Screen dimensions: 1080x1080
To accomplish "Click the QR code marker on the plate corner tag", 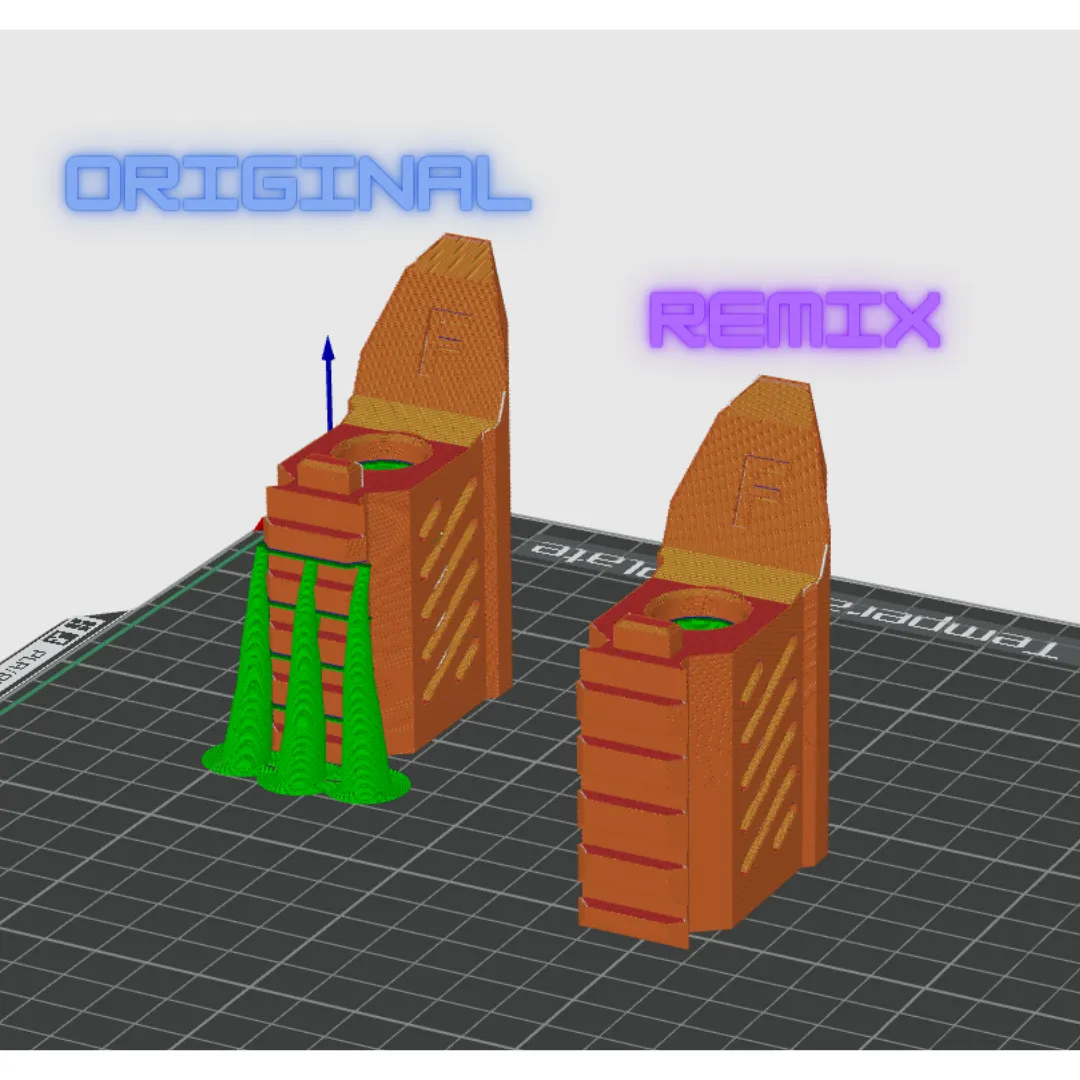I will pyautogui.click(x=80, y=623).
